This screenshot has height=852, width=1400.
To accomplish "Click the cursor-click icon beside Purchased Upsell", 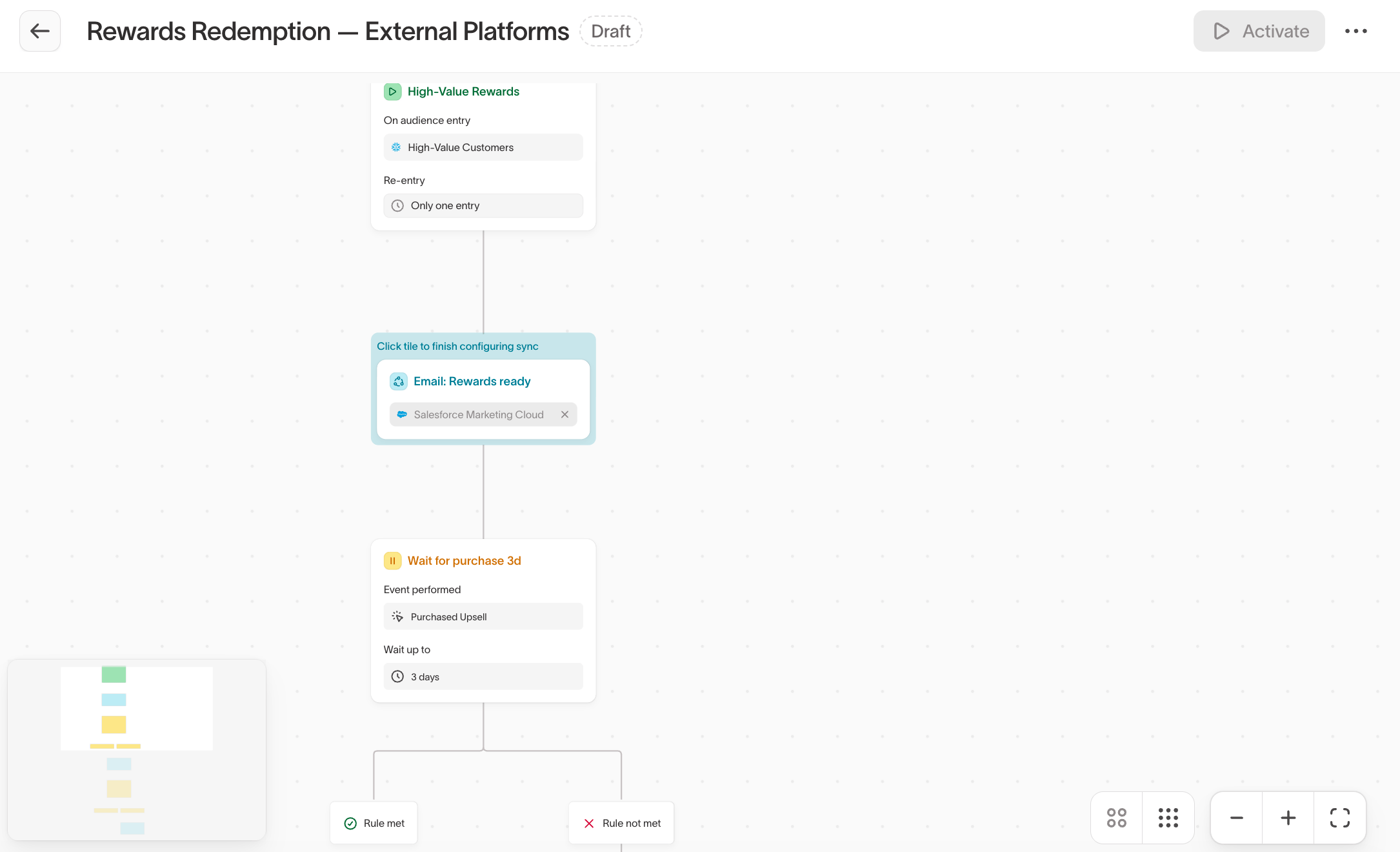I will (x=397, y=616).
